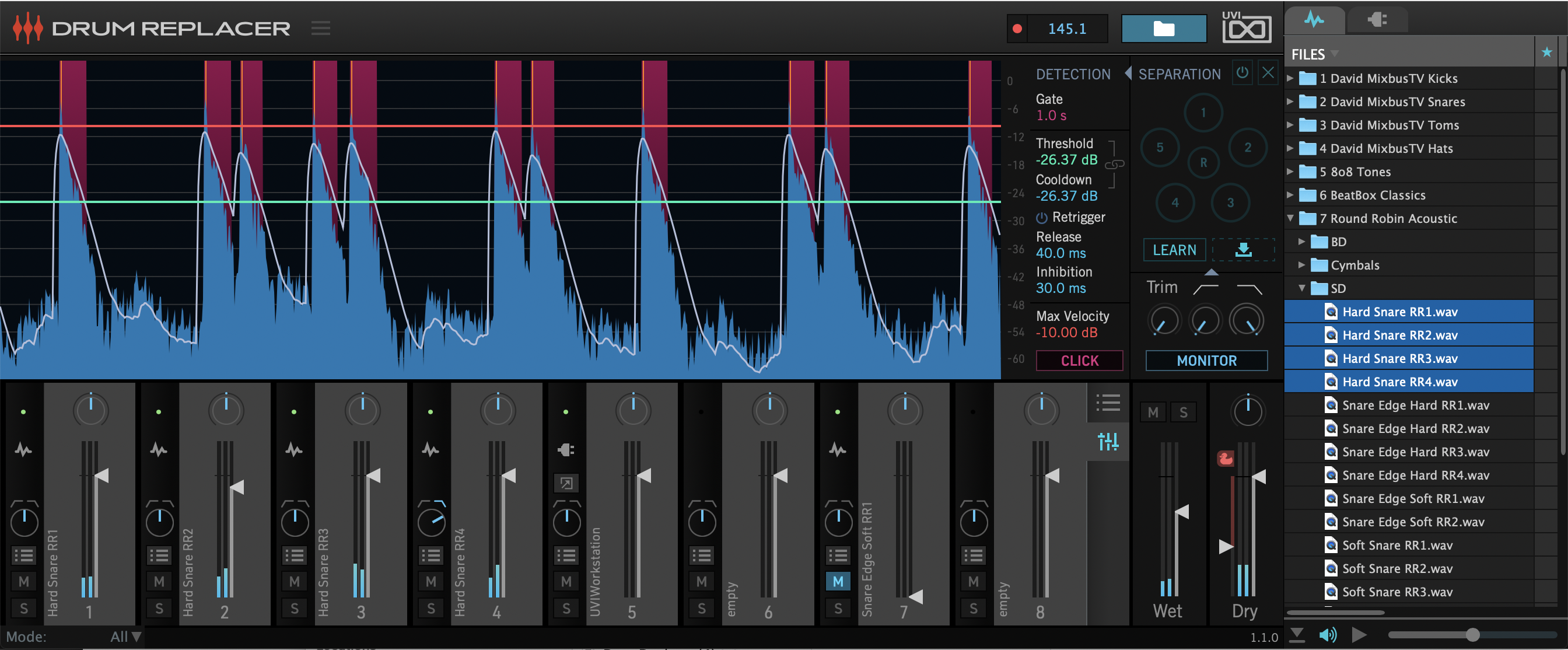Click channel 2 sample waveform icon
The width and height of the screenshot is (1568, 650).
[x=159, y=450]
